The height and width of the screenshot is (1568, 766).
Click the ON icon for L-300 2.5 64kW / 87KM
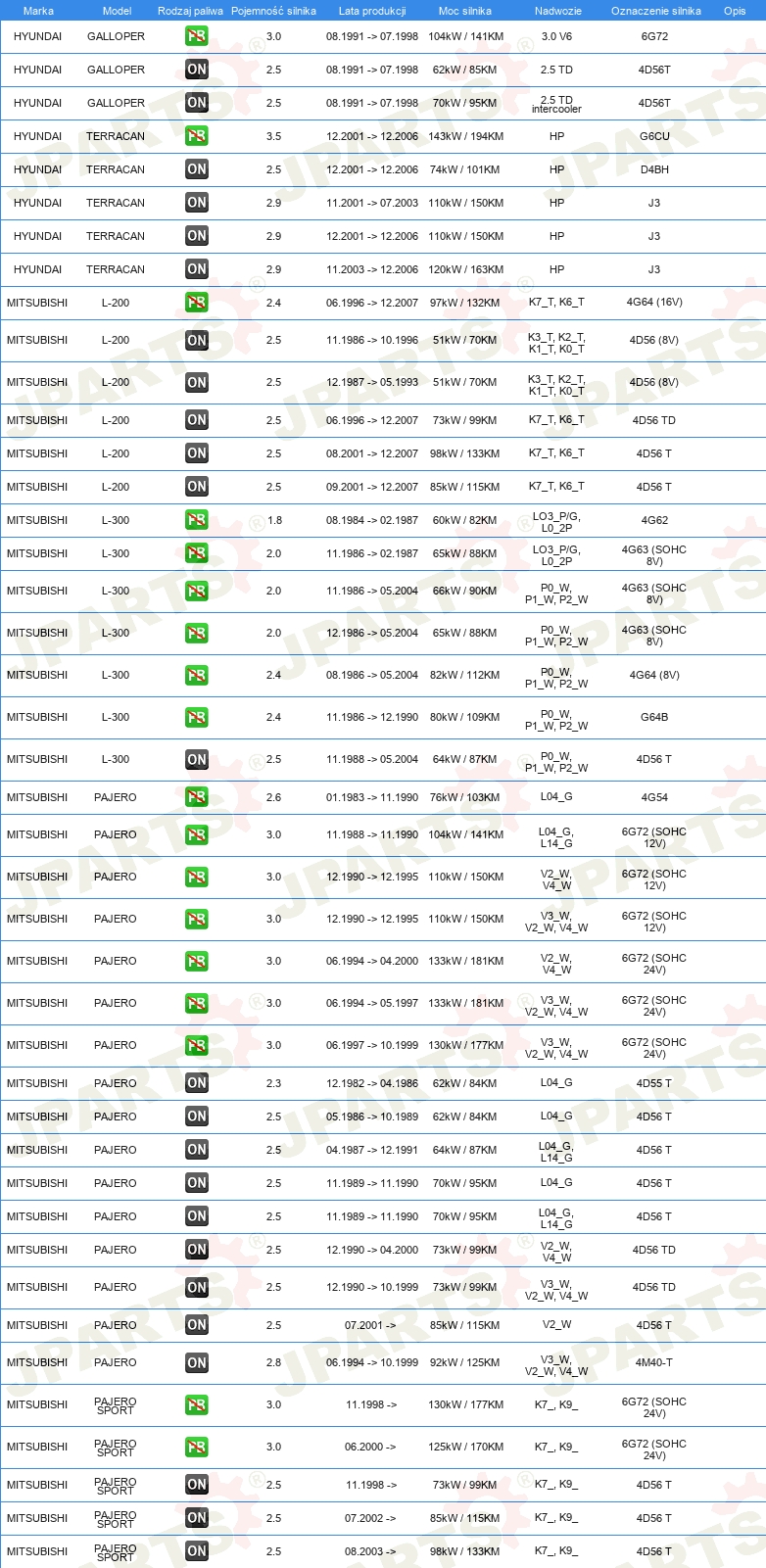click(x=197, y=760)
